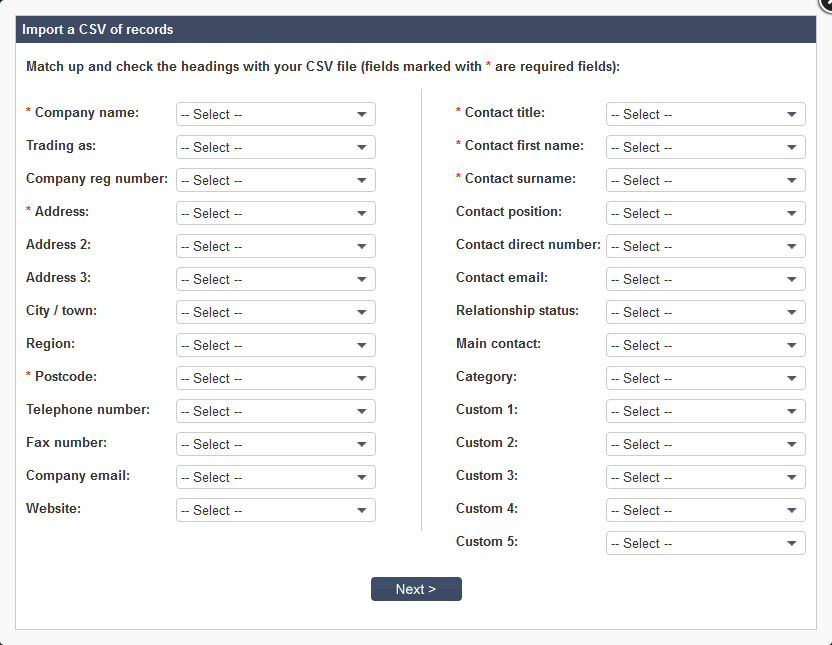Open the Company reg number dropdown
832x645 pixels.
(275, 180)
